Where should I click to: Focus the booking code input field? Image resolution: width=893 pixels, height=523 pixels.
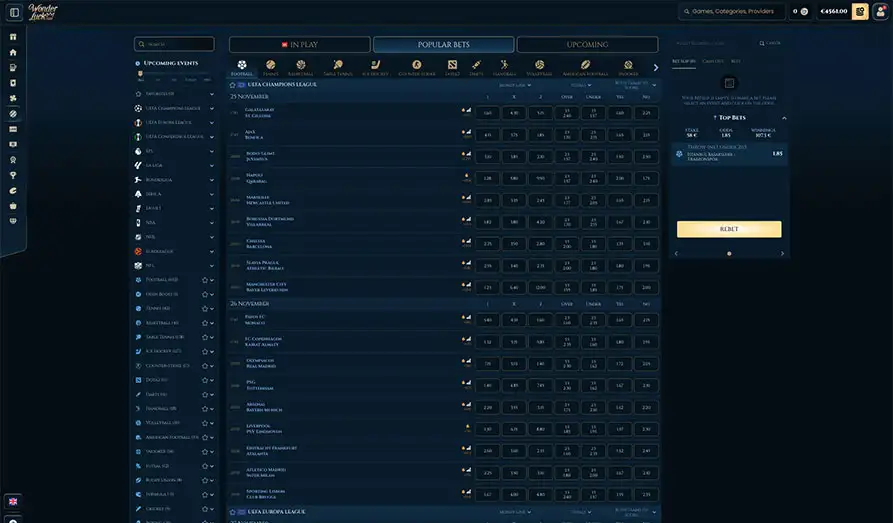(714, 43)
